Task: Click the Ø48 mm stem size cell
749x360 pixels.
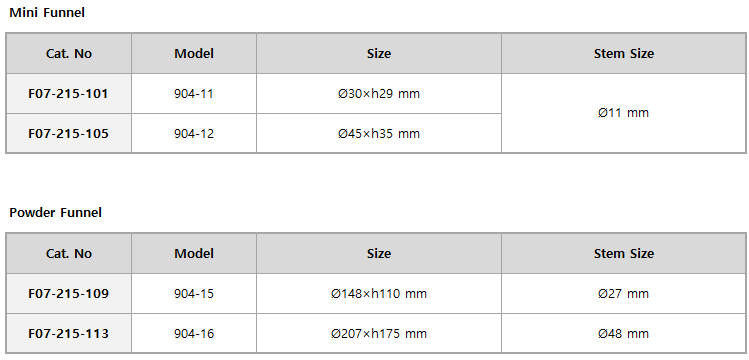Action: point(623,333)
